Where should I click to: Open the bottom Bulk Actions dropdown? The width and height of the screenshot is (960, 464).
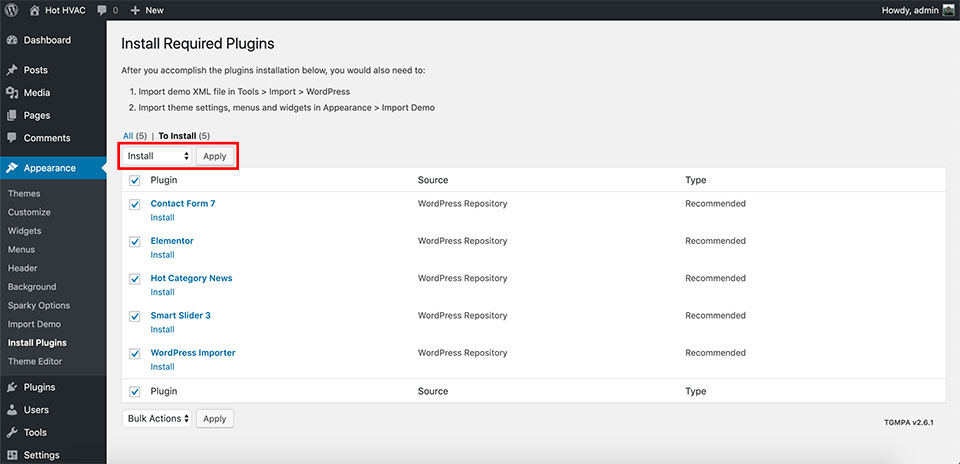157,419
